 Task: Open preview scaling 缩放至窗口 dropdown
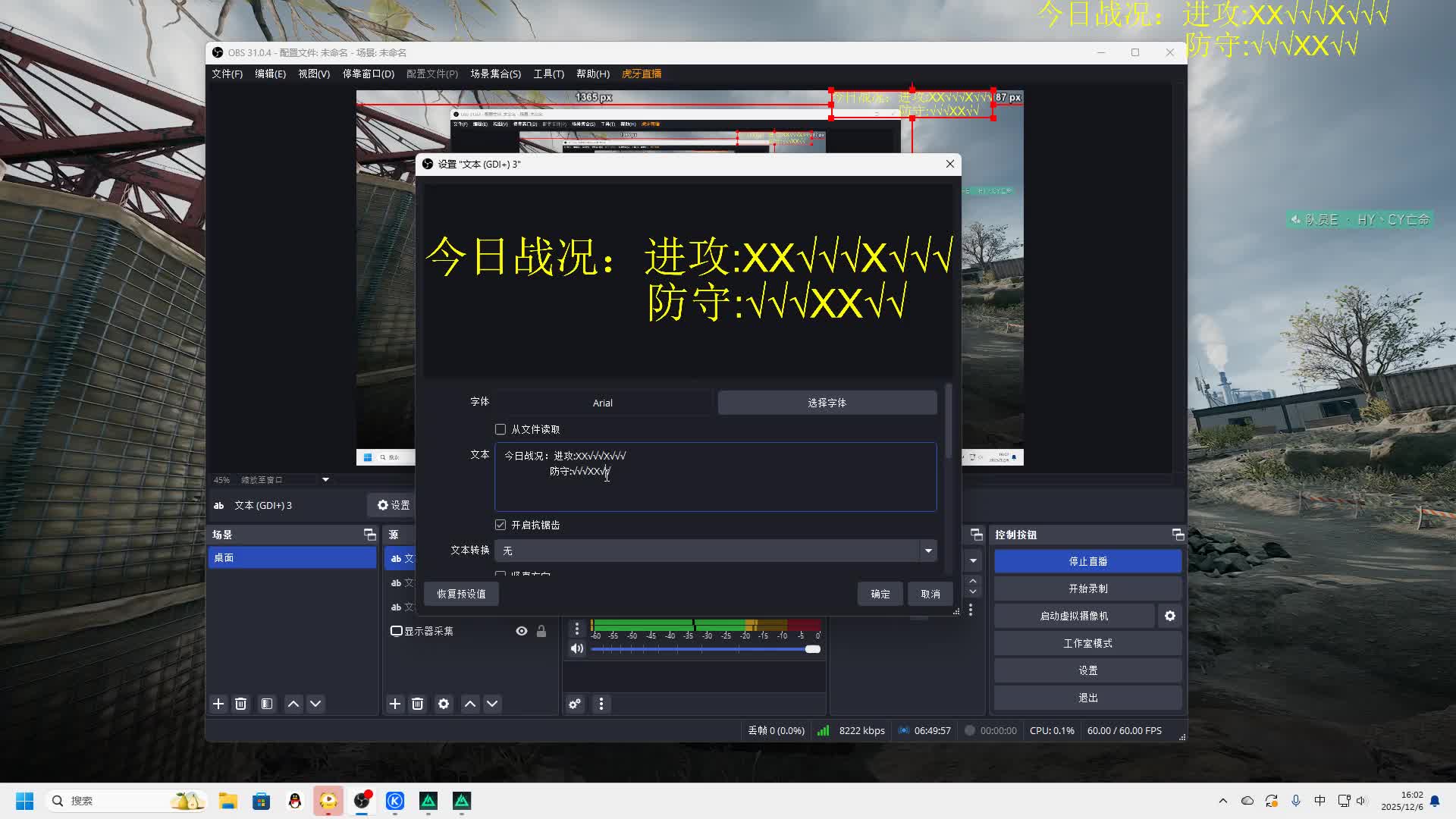point(325,479)
